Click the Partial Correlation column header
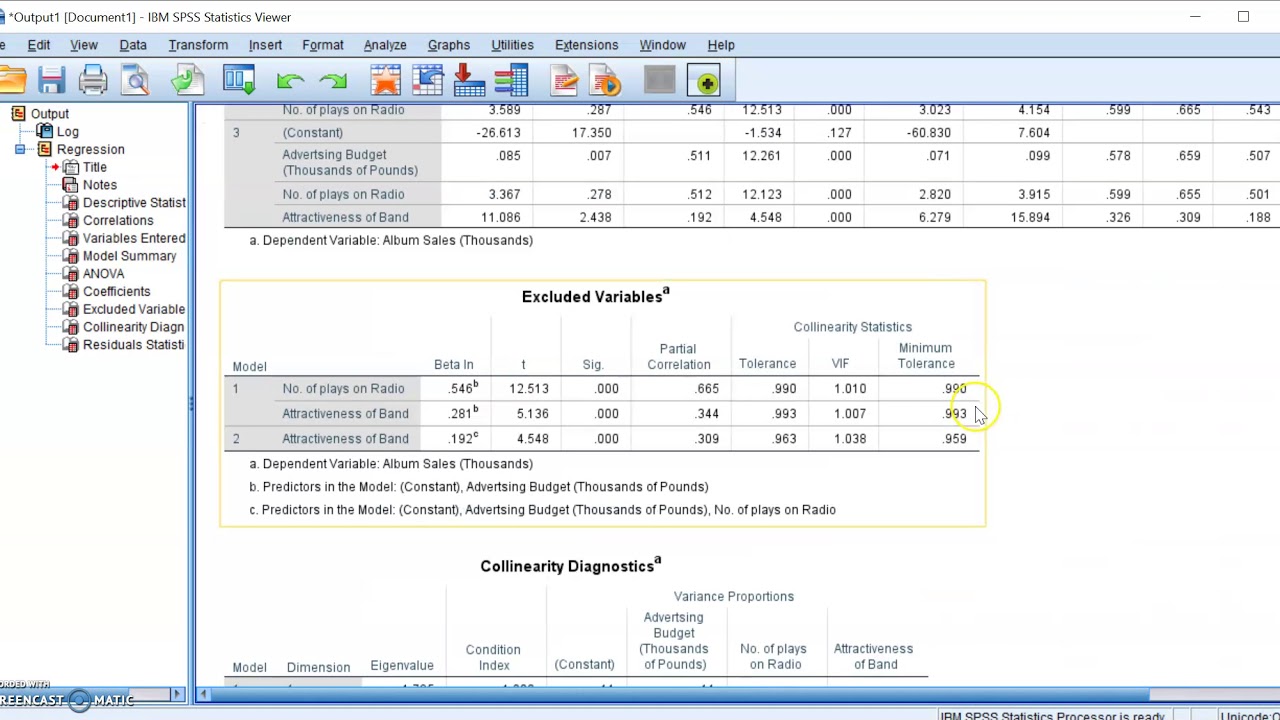The width and height of the screenshot is (1280, 720). pyautogui.click(x=678, y=357)
